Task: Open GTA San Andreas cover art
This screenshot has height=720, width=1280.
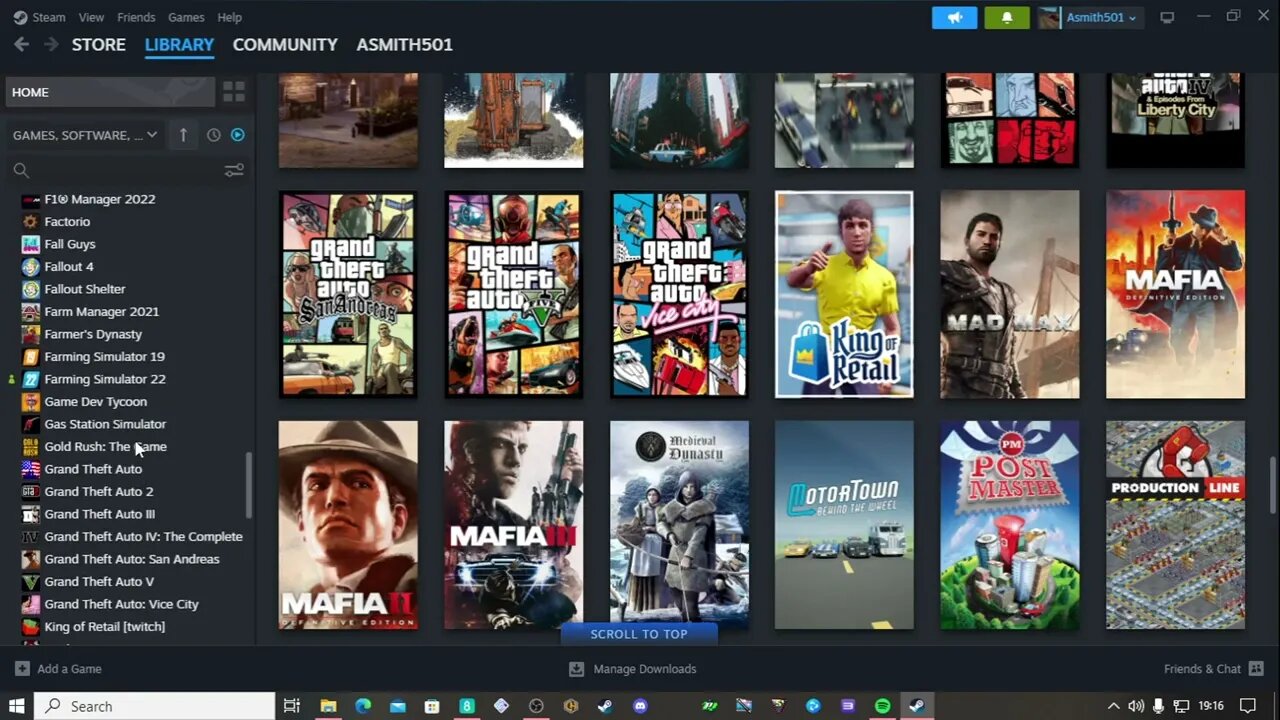Action: coord(348,294)
